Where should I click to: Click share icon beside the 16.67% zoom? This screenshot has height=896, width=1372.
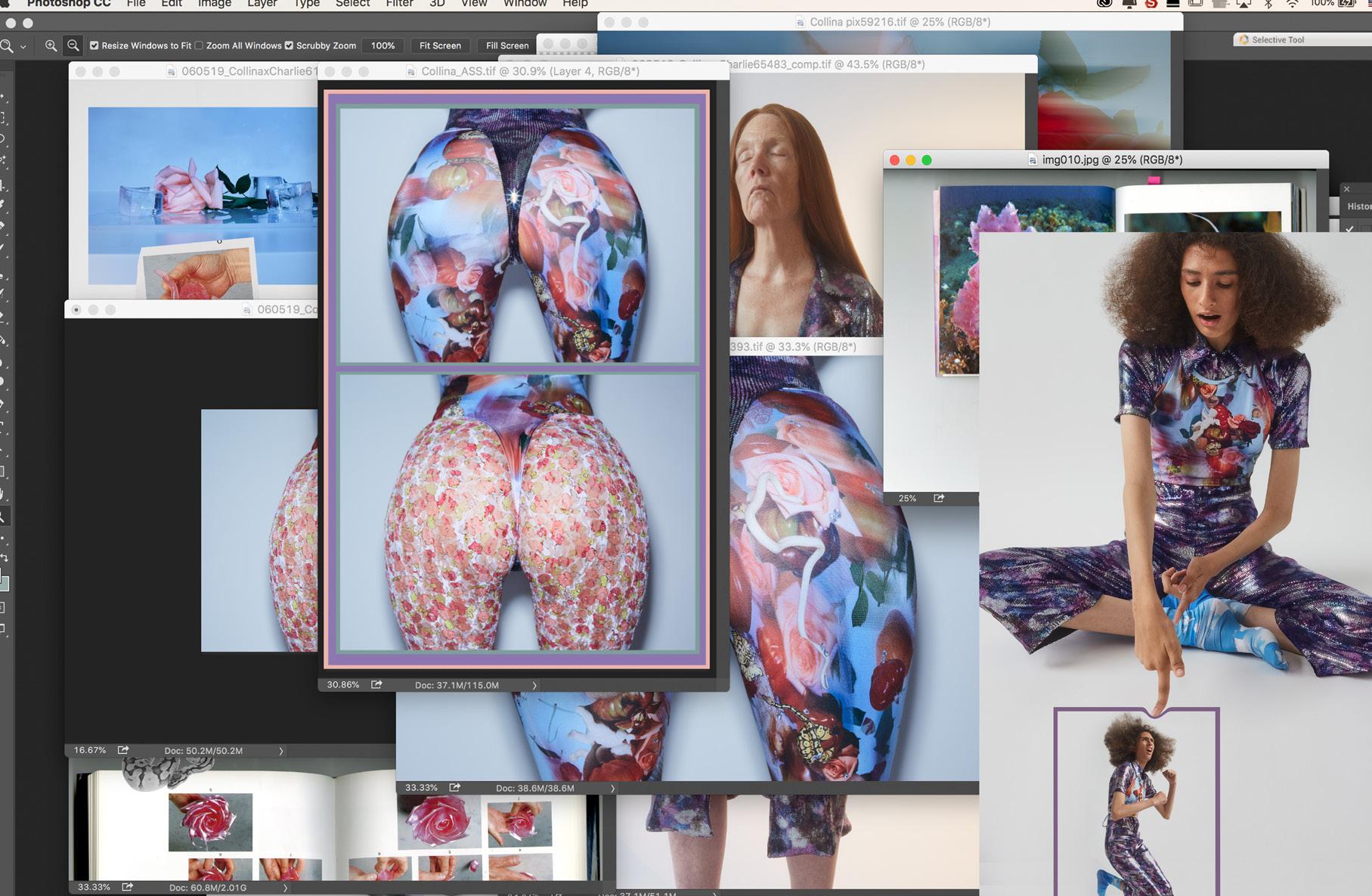point(123,750)
